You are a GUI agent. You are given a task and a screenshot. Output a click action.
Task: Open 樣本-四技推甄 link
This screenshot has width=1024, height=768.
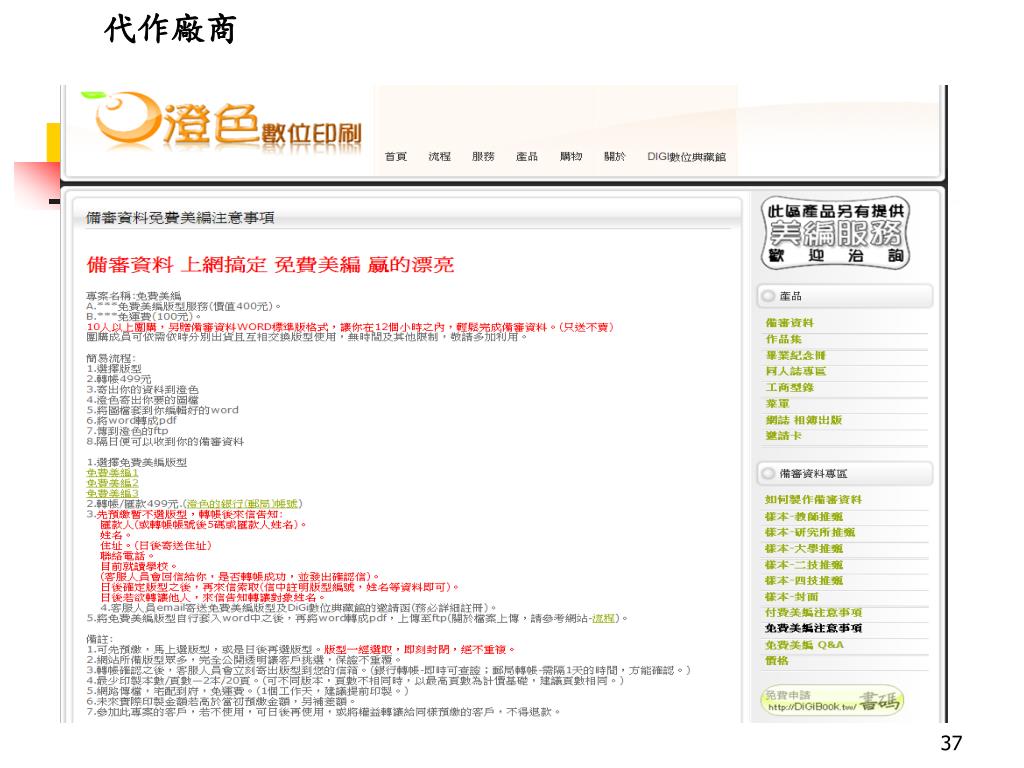(804, 581)
